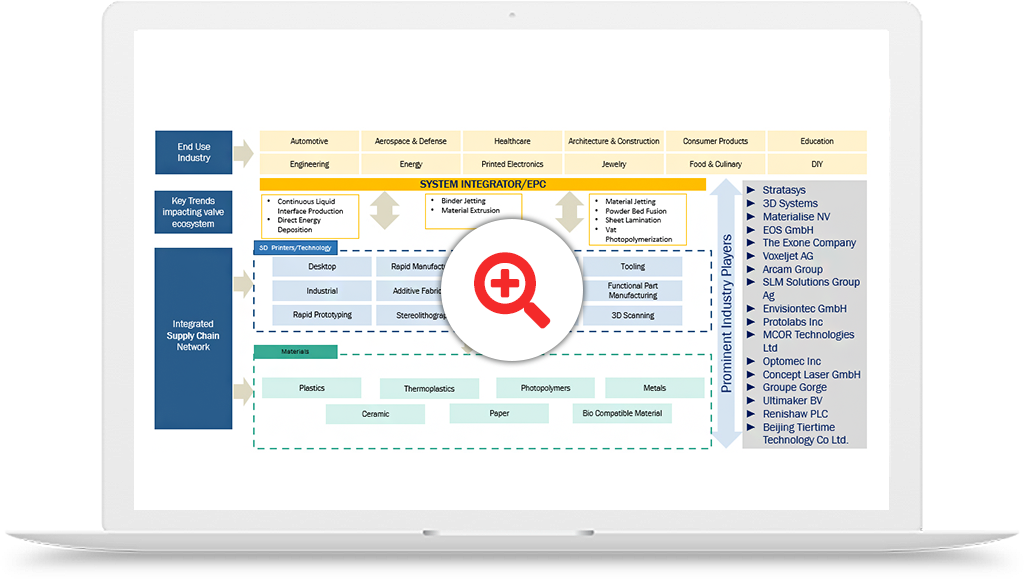Viewport: 1024px width, 579px height.
Task: Click the arrow pointing to the Materials section
Action: (x=243, y=392)
